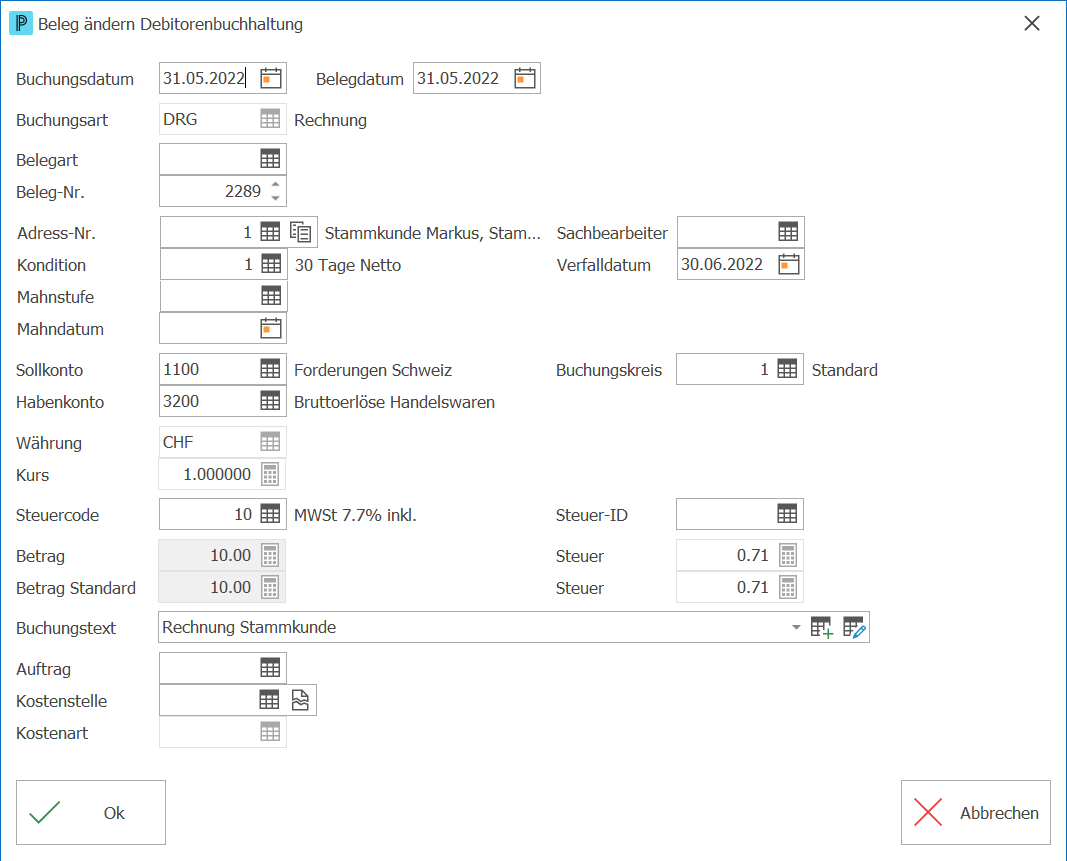Open the calculator for the first Steuer field
Image resolution: width=1067 pixels, height=861 pixels.
[x=788, y=555]
